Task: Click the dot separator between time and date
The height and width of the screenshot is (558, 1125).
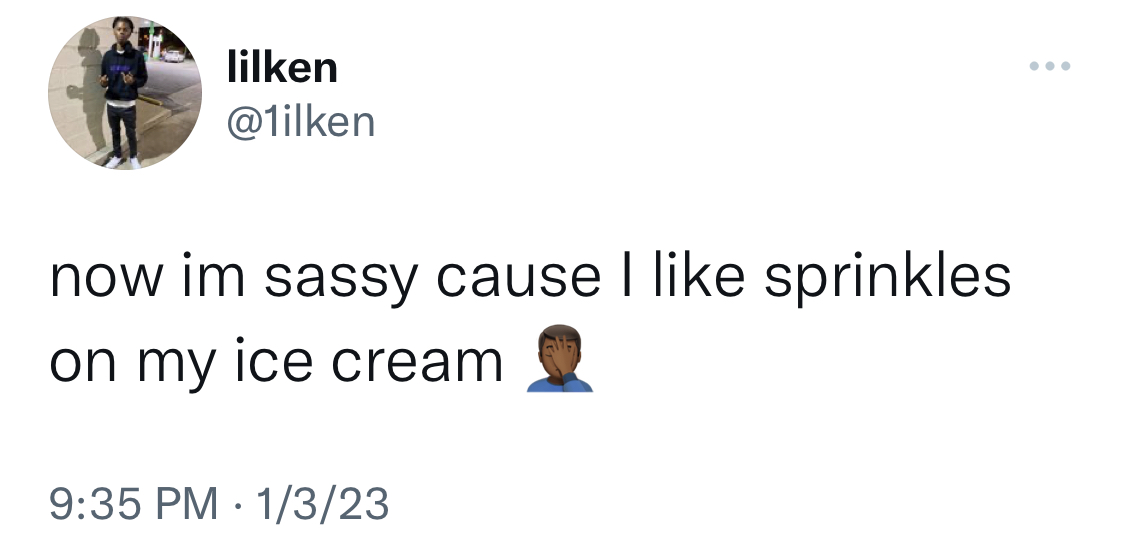Action: point(236,505)
